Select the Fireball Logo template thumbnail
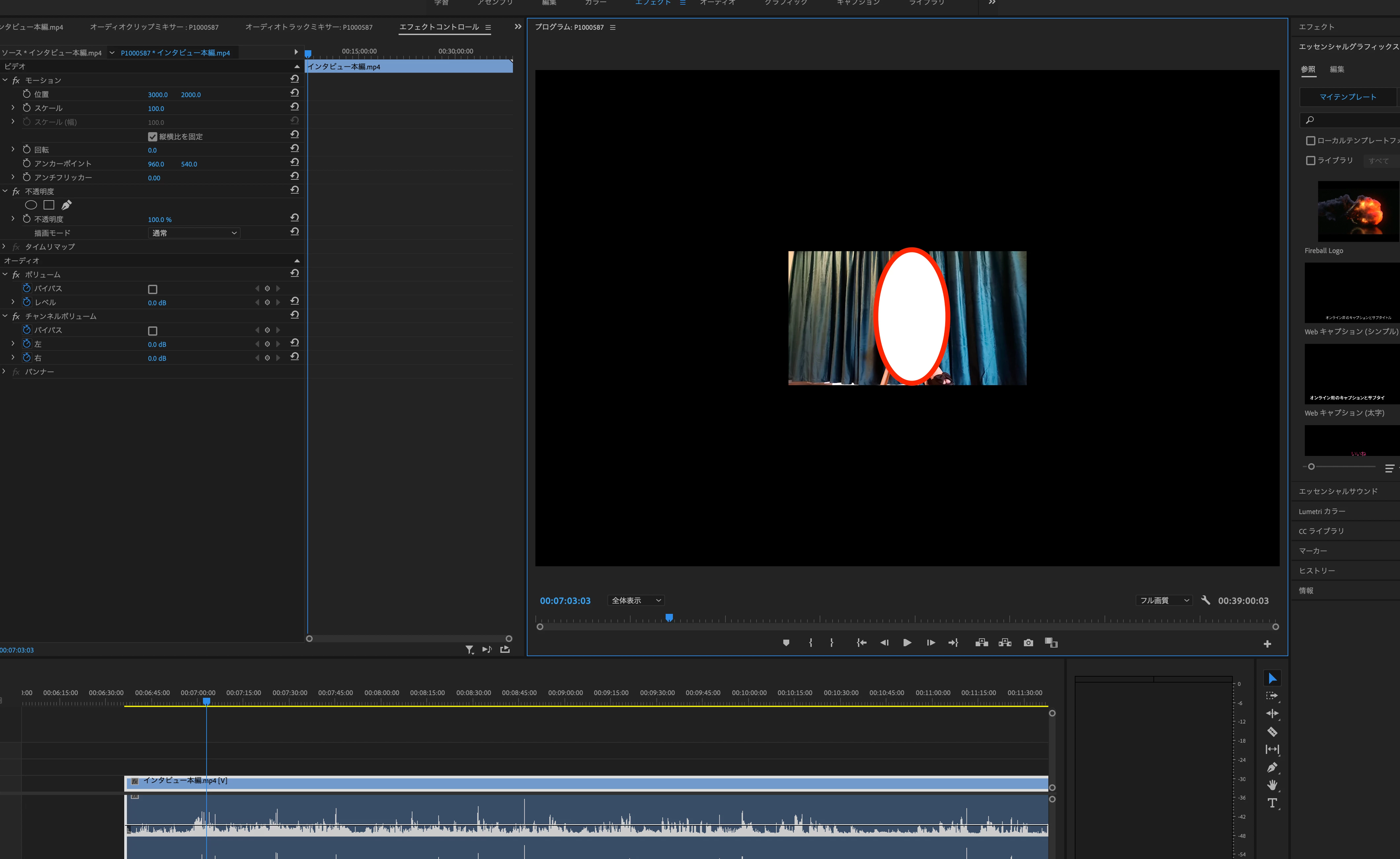Image resolution: width=1400 pixels, height=859 pixels. [1358, 211]
